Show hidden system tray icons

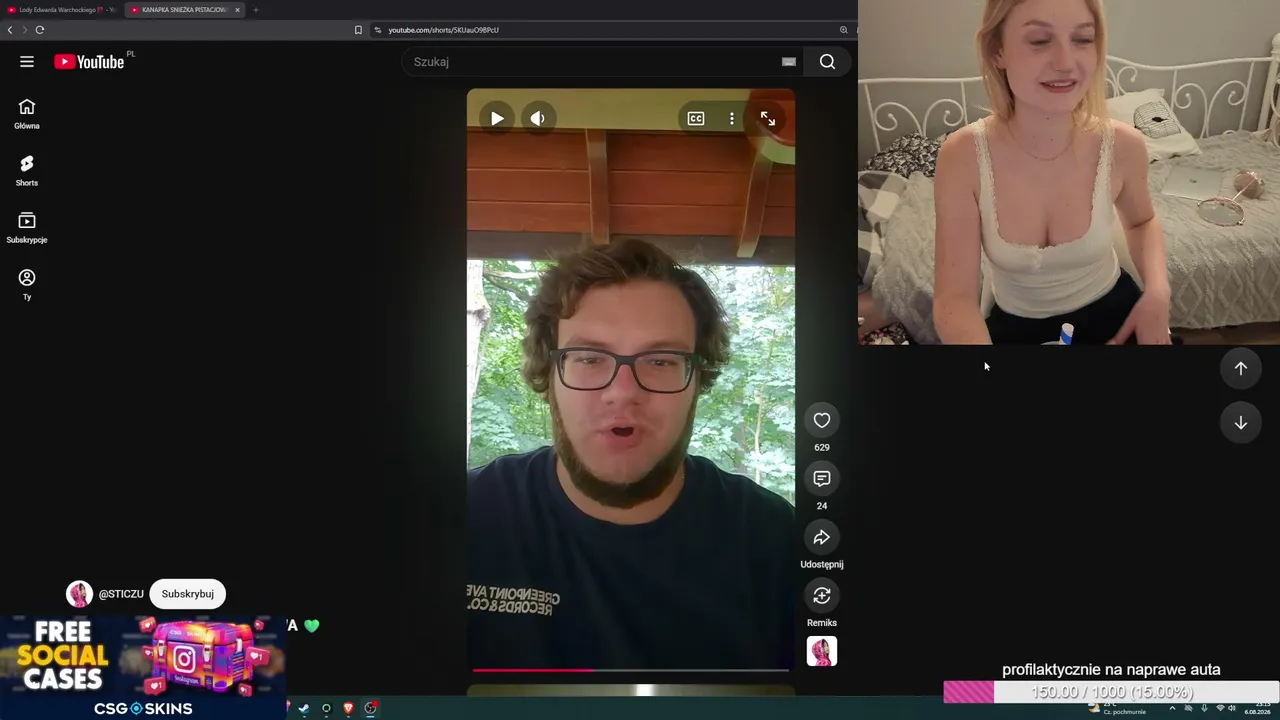1172,709
